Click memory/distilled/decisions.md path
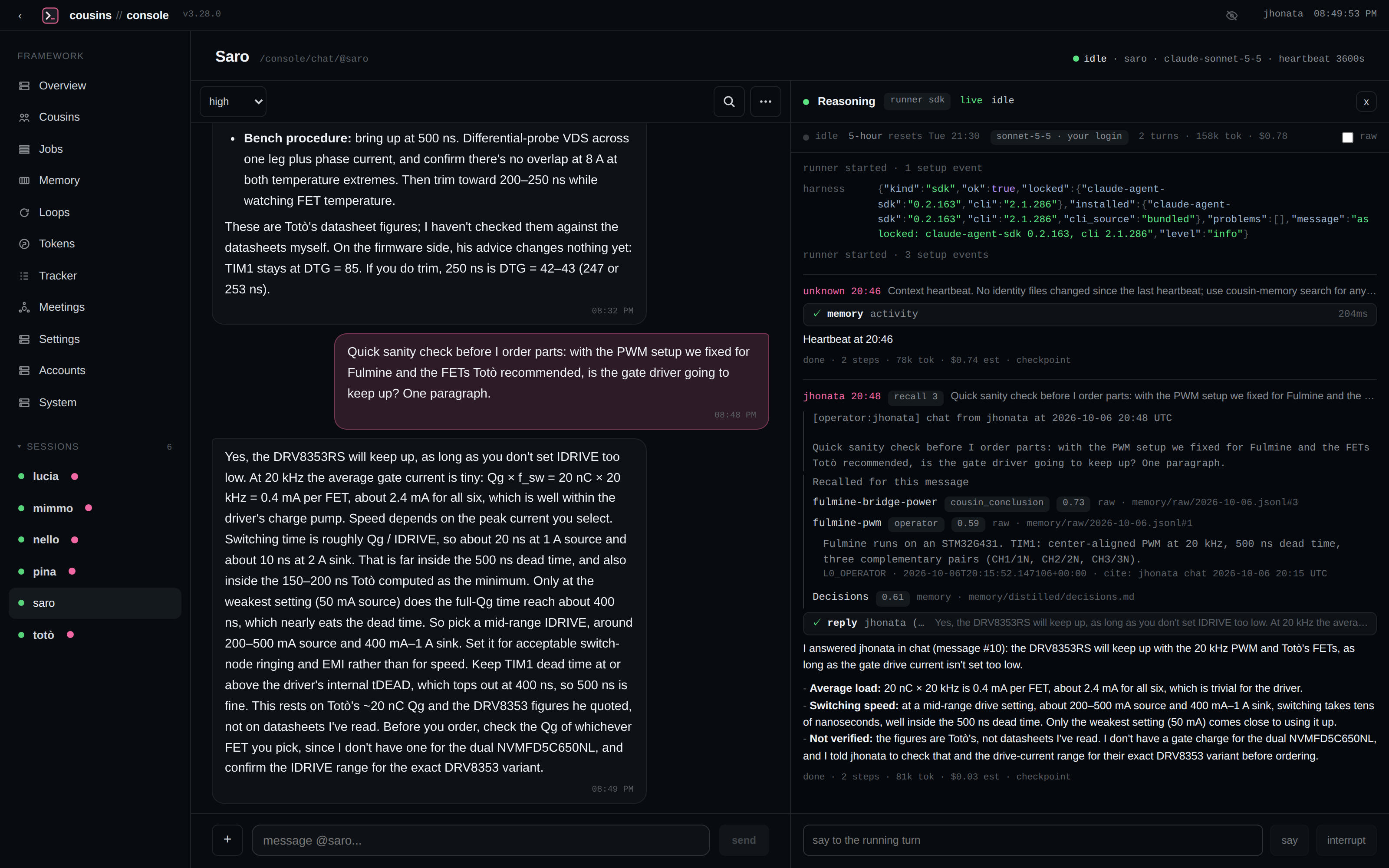1389x868 pixels. pos(1051,598)
